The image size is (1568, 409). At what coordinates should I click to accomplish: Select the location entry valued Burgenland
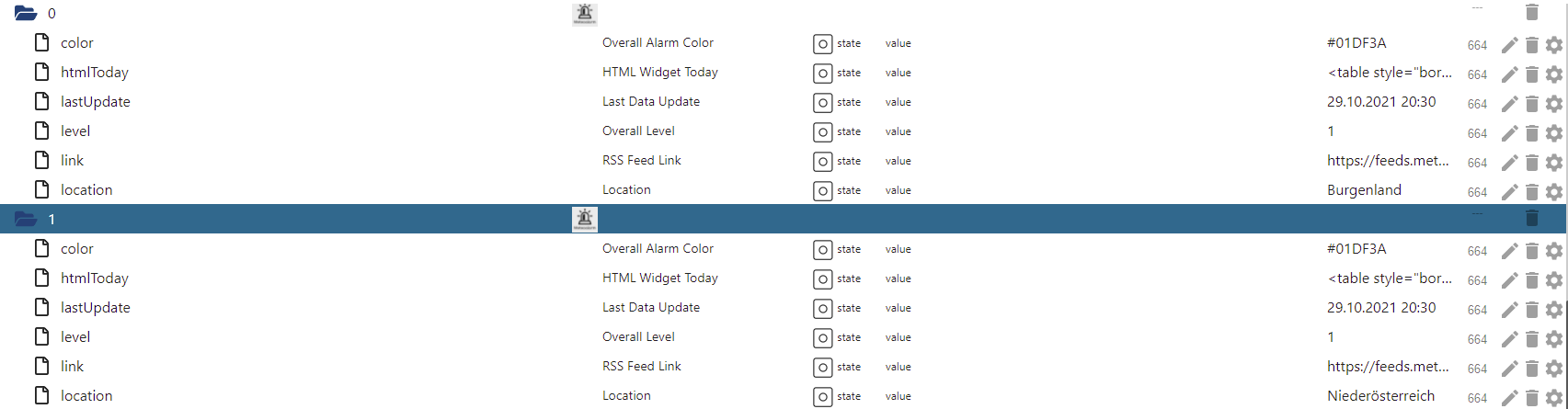pos(86,189)
